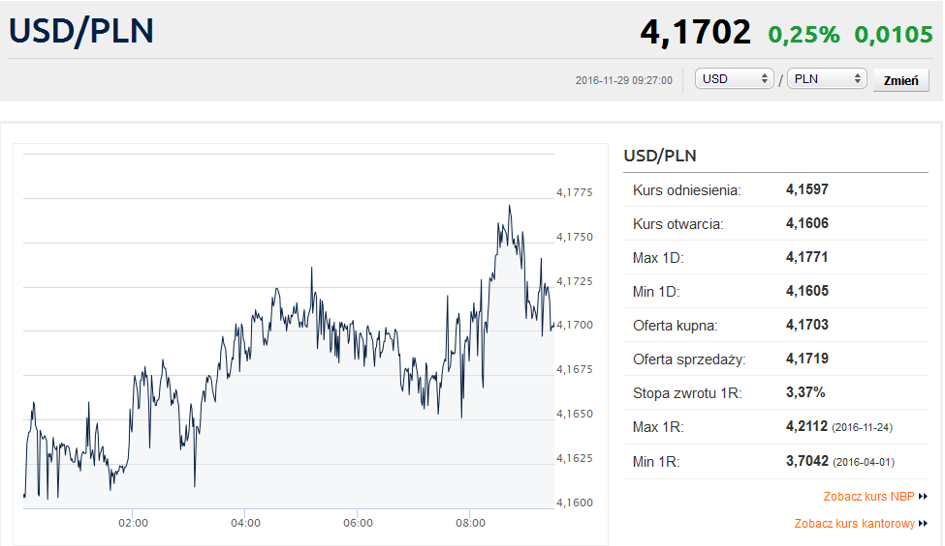Open the PLN quote currency dropdown
Image resolution: width=945 pixels, height=546 pixels.
827,79
